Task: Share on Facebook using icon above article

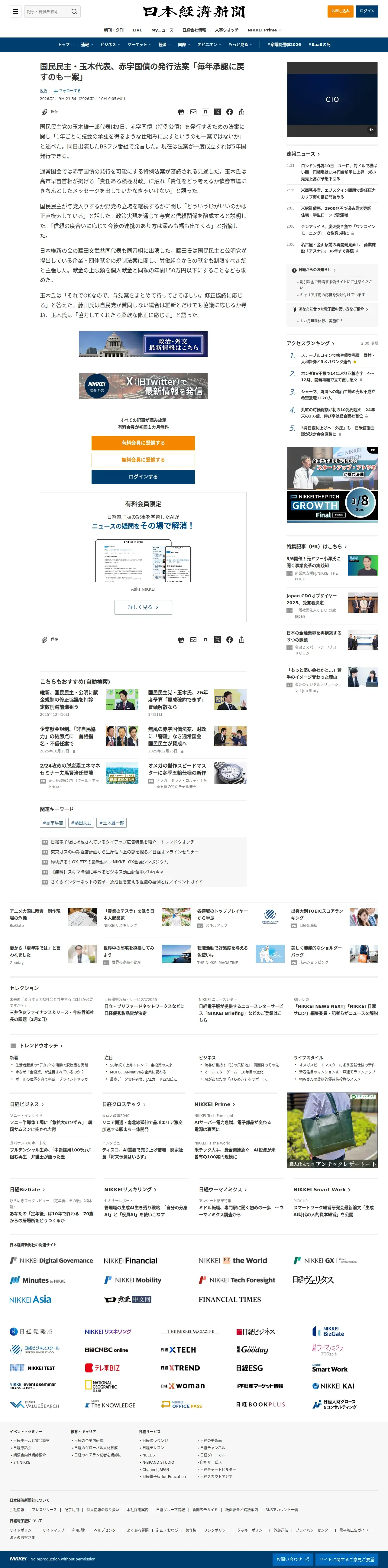Action: click(229, 112)
